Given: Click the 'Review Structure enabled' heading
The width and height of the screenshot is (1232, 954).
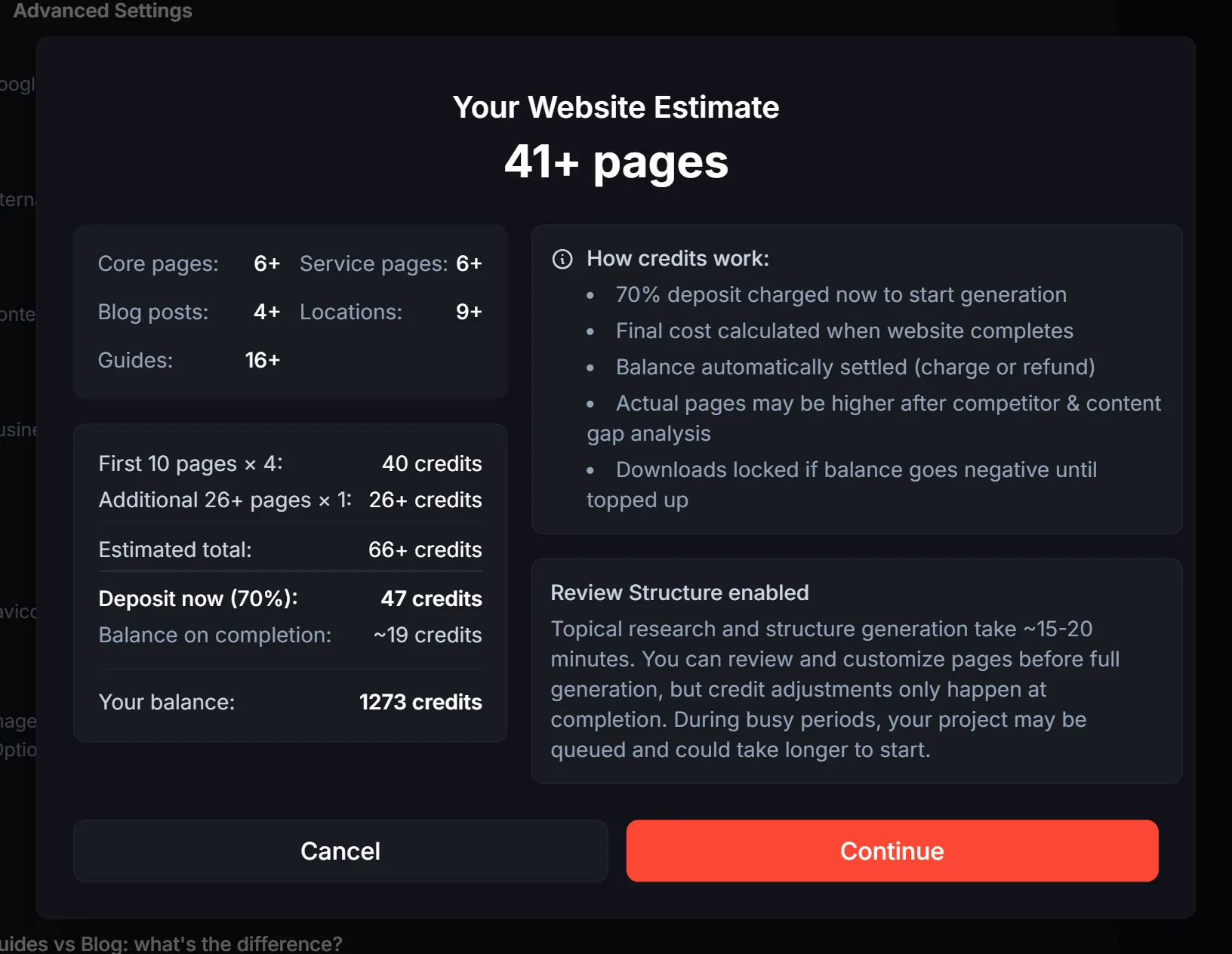Looking at the screenshot, I should [679, 592].
